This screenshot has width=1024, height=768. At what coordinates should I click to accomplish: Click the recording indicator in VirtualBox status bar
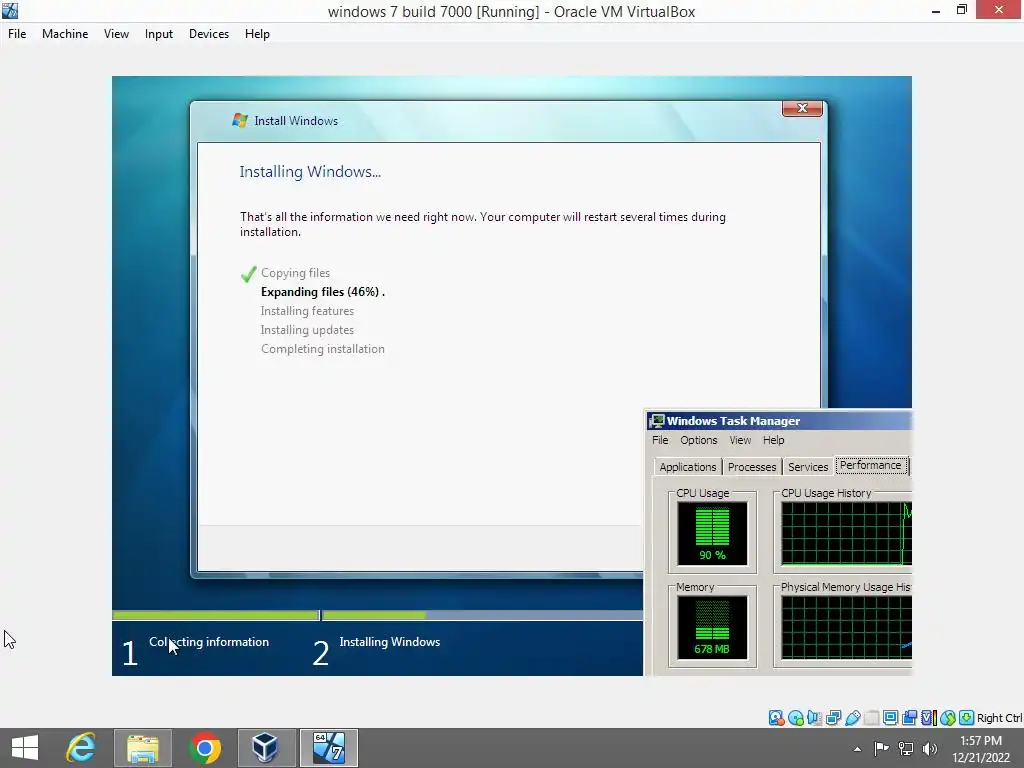coord(909,718)
